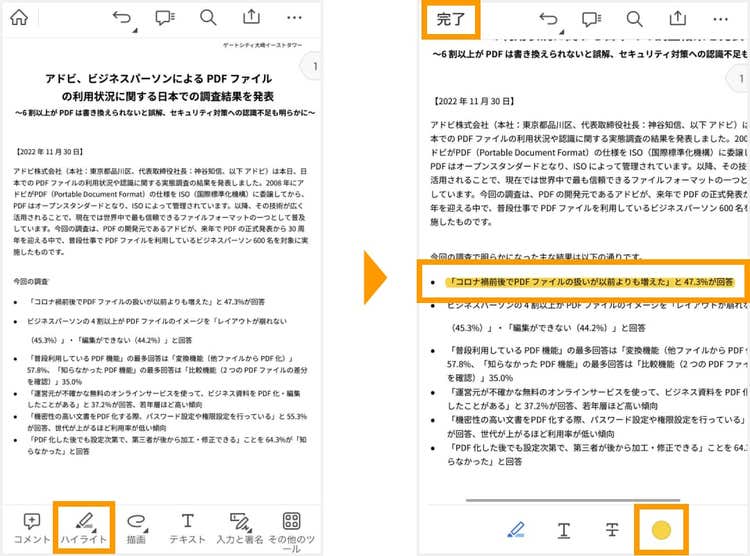Tap search magnifier in right screen

pyautogui.click(x=634, y=19)
